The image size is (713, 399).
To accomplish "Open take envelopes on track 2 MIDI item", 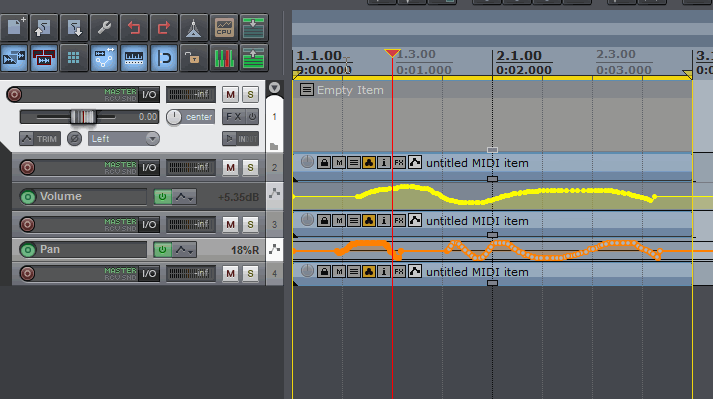I will pyautogui.click(x=414, y=162).
